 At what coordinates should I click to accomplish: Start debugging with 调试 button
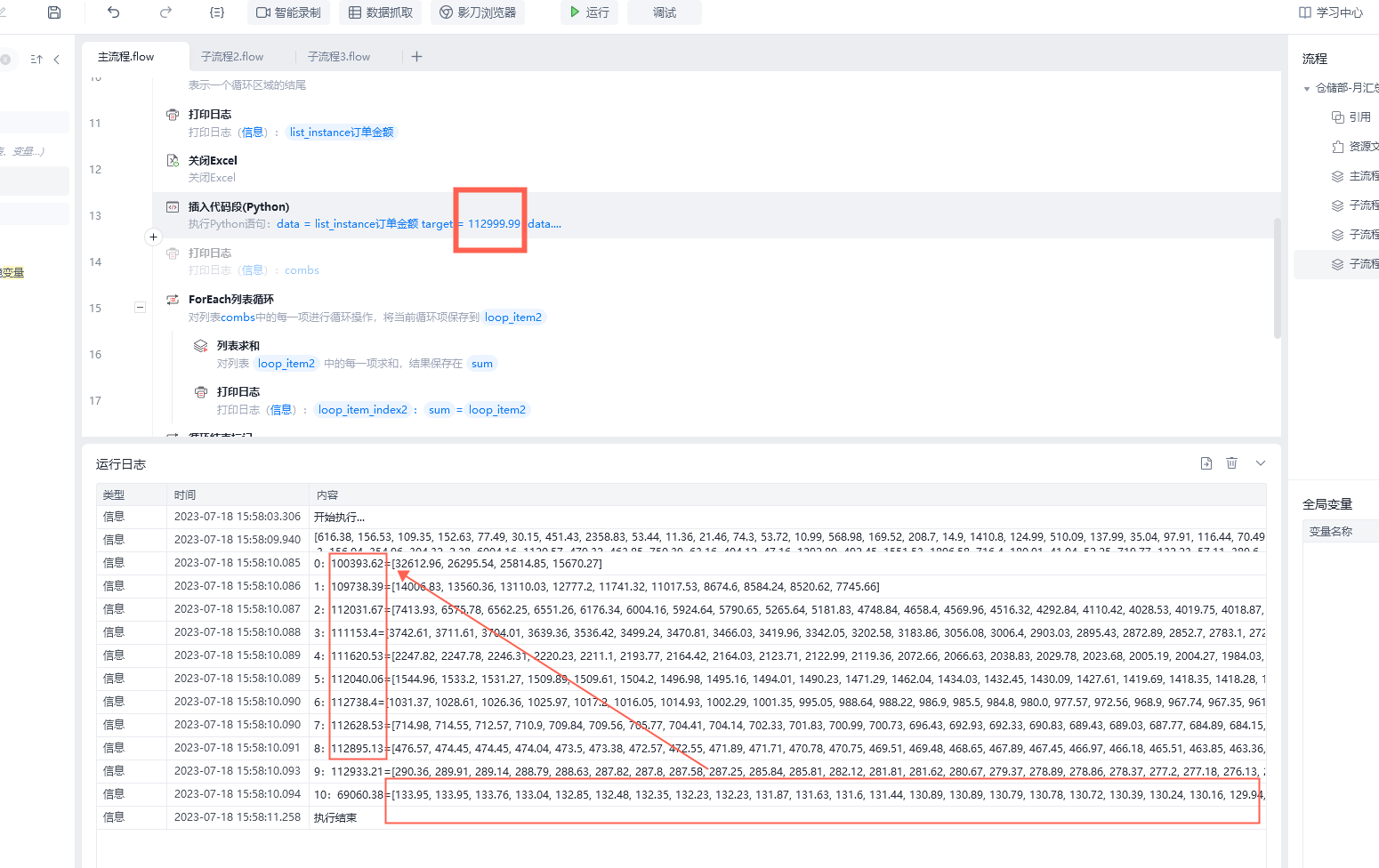point(665,12)
